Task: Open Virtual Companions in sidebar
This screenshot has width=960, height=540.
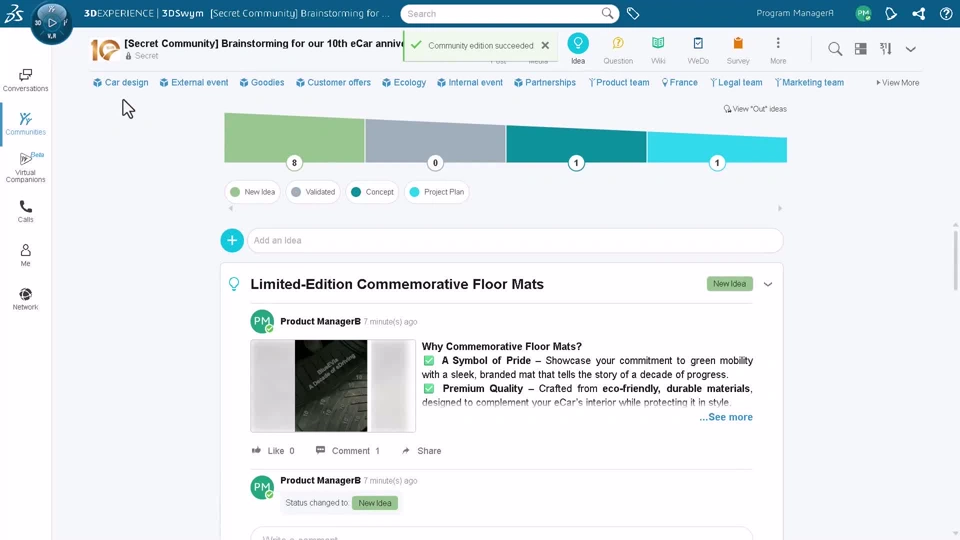Action: click(25, 167)
